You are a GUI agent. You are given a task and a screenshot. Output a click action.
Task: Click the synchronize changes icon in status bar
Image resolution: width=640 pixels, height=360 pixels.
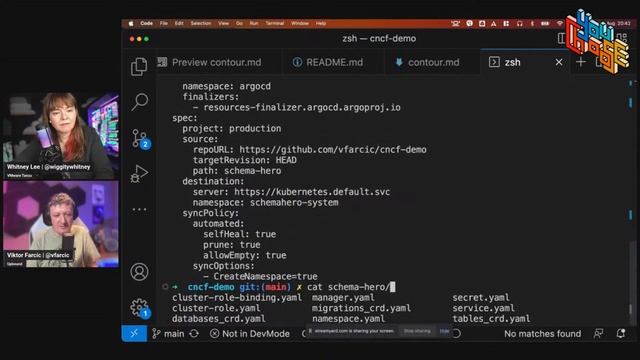click(x=194, y=333)
